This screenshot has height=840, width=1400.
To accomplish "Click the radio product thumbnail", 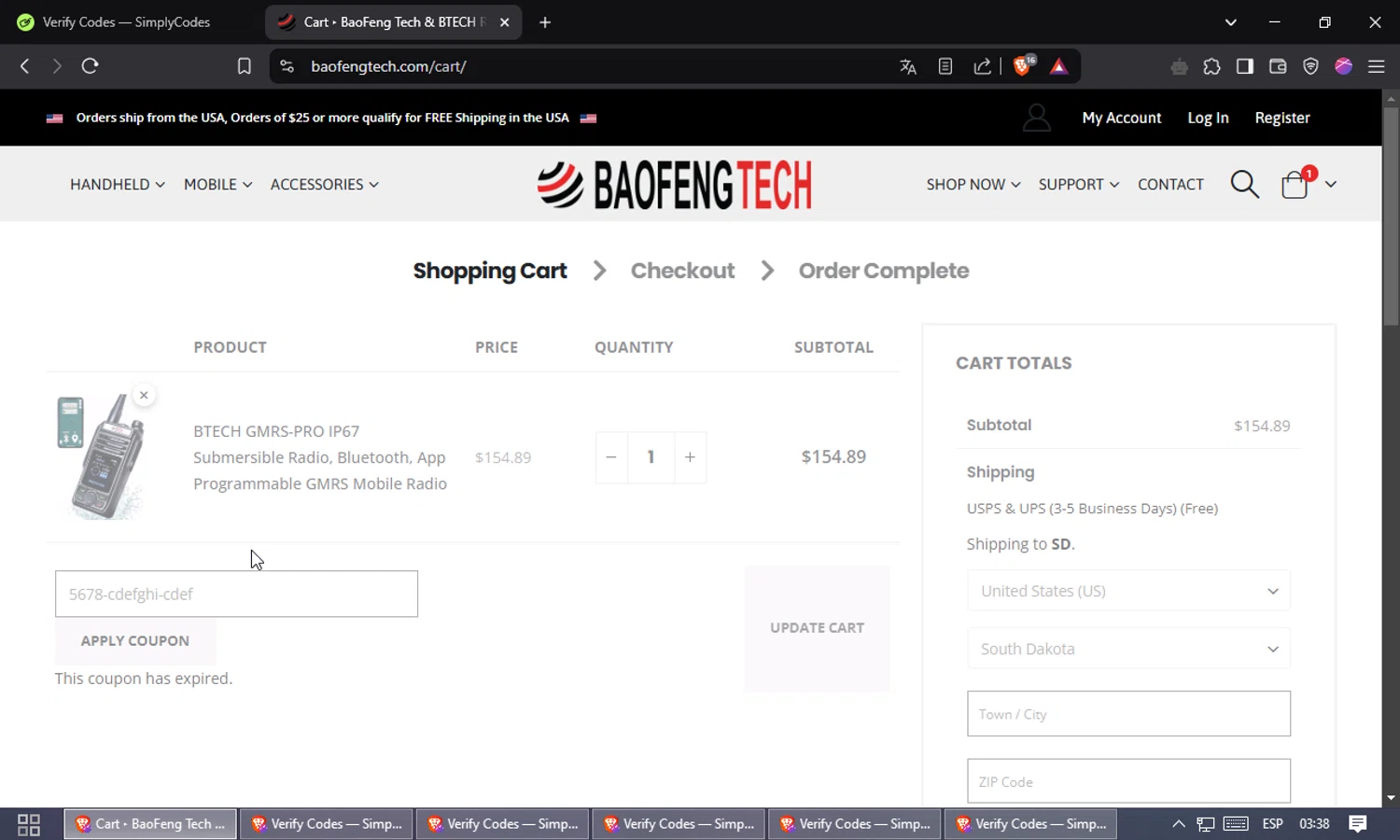I will (x=101, y=456).
